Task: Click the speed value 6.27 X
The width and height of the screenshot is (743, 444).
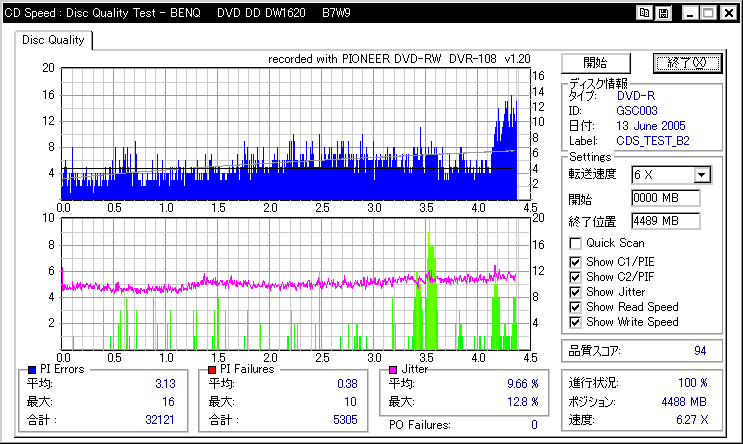Action: [x=692, y=420]
